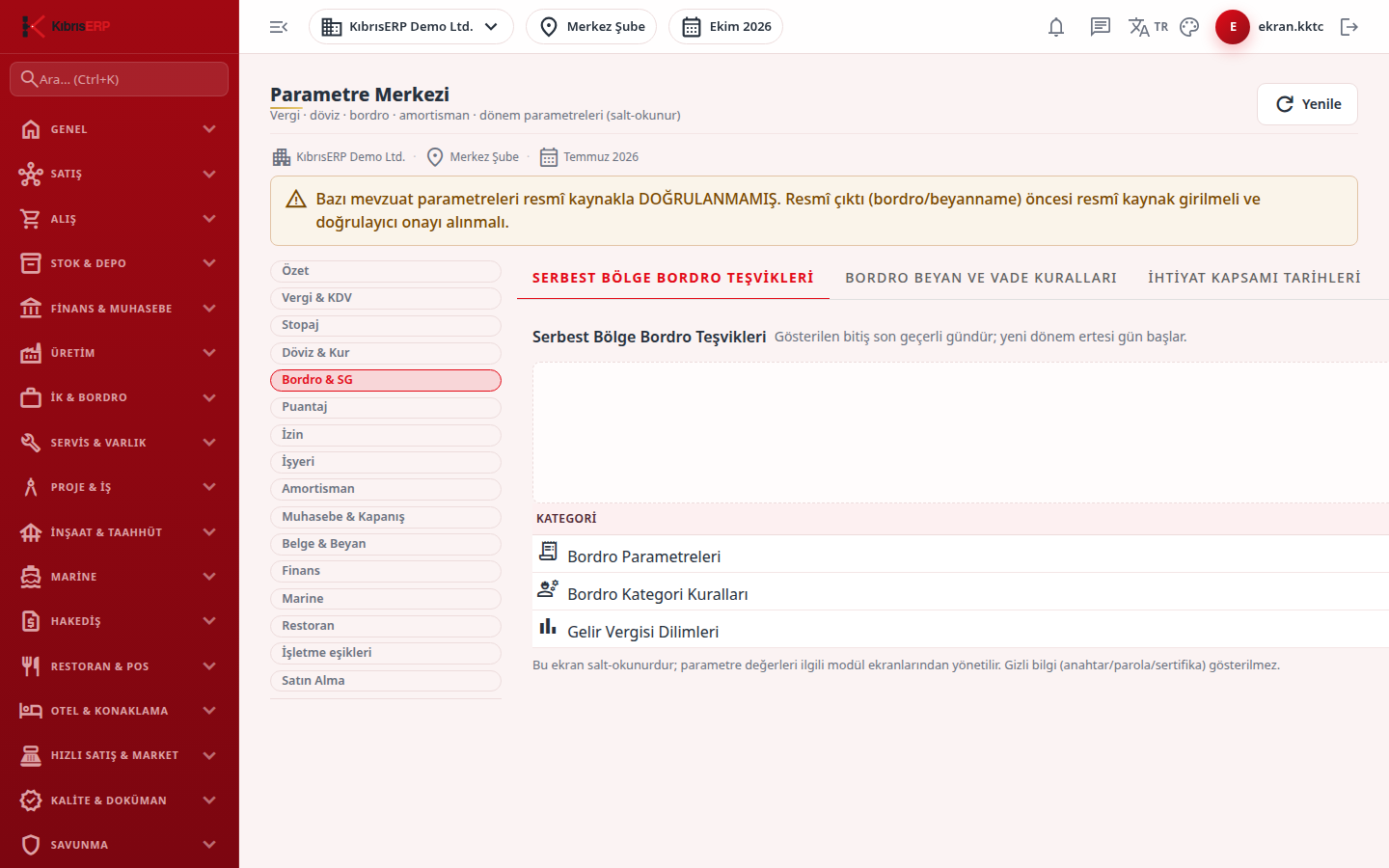The height and width of the screenshot is (868, 1389).
Task: Open the ekran.kktc user profile
Action: coord(1291,27)
